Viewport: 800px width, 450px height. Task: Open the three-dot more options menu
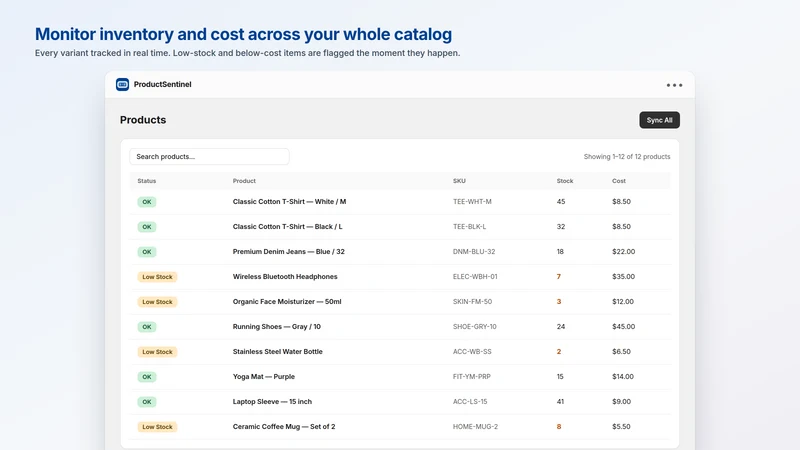point(674,85)
